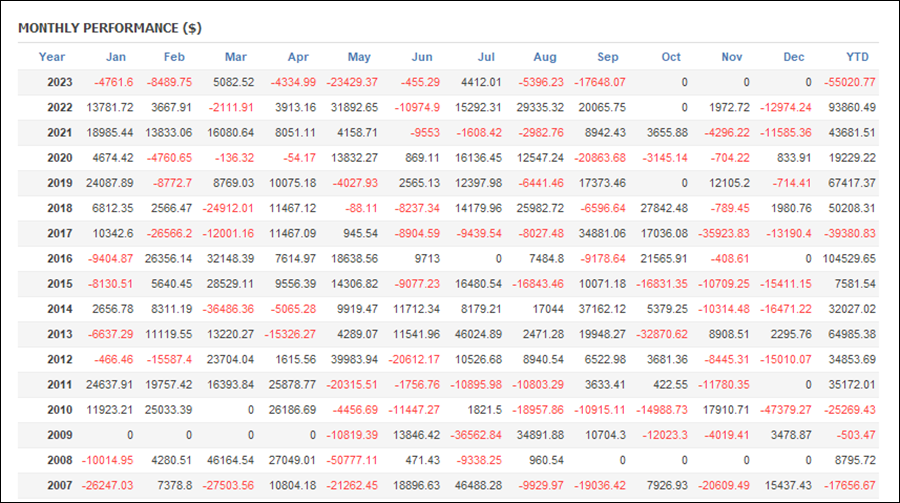Click the Dec column header
This screenshot has width=900, height=503.
794,57
